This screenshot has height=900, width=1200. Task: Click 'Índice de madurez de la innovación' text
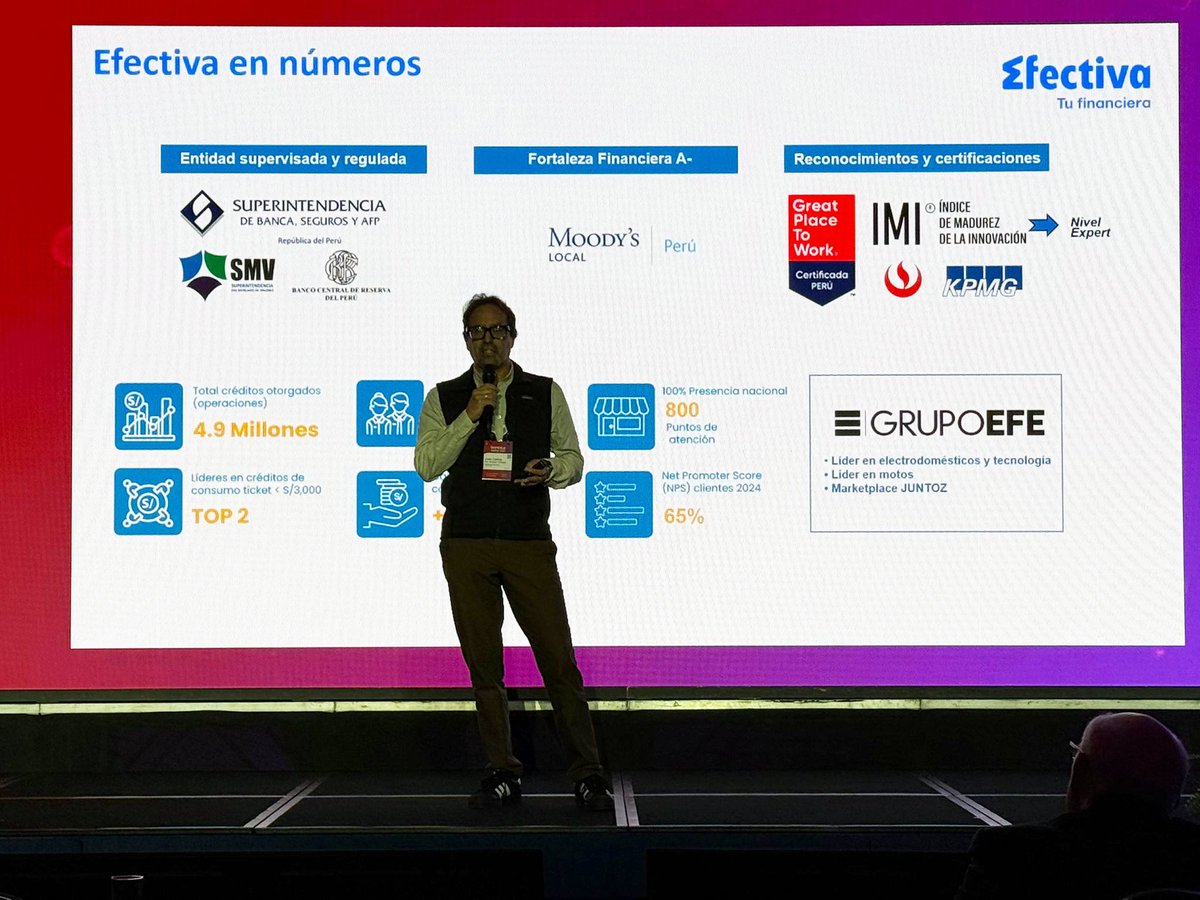[982, 223]
